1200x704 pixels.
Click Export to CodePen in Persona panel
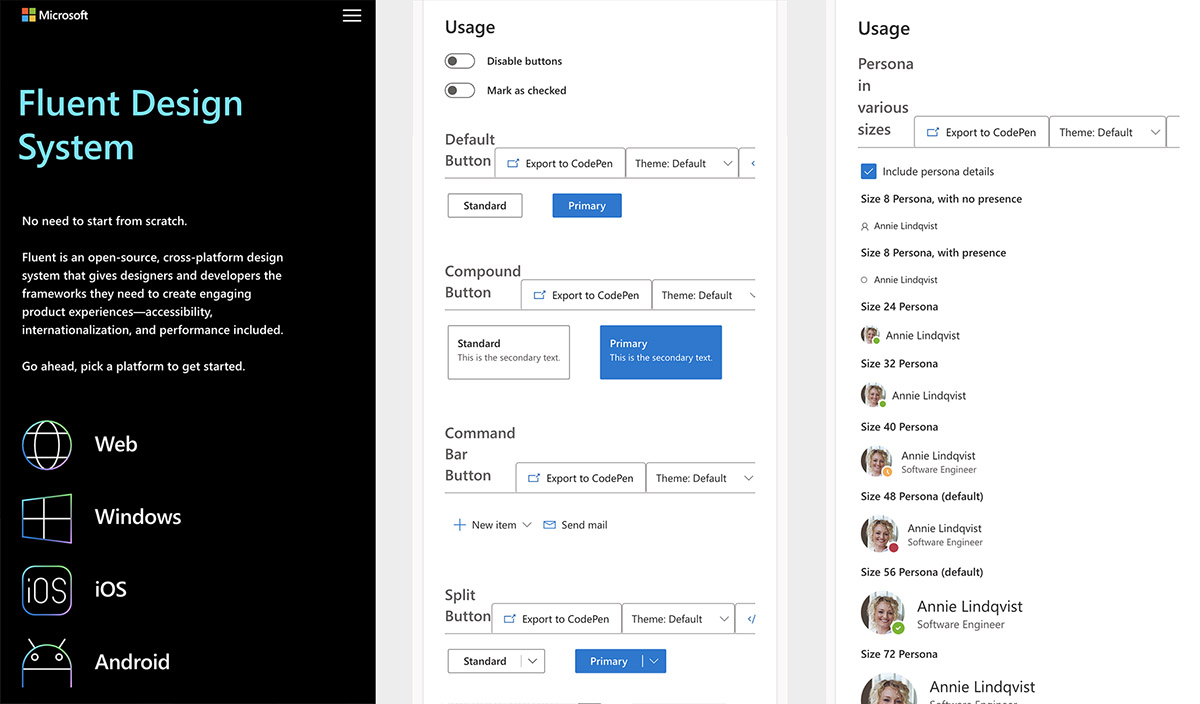pos(981,132)
